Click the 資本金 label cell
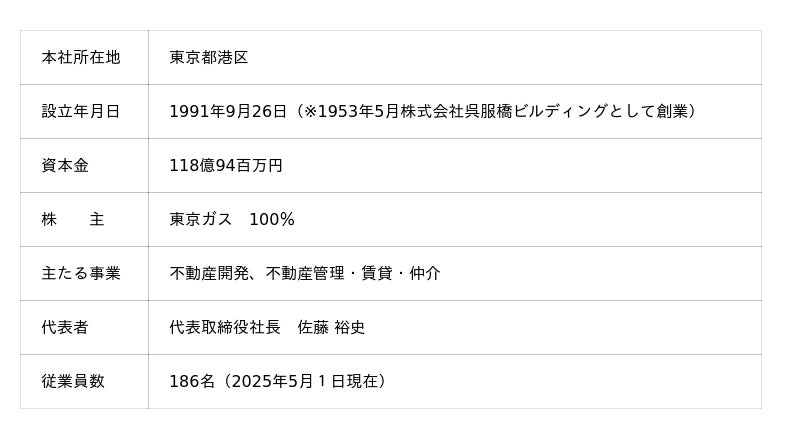Image resolution: width=800 pixels, height=439 pixels. click(65, 166)
